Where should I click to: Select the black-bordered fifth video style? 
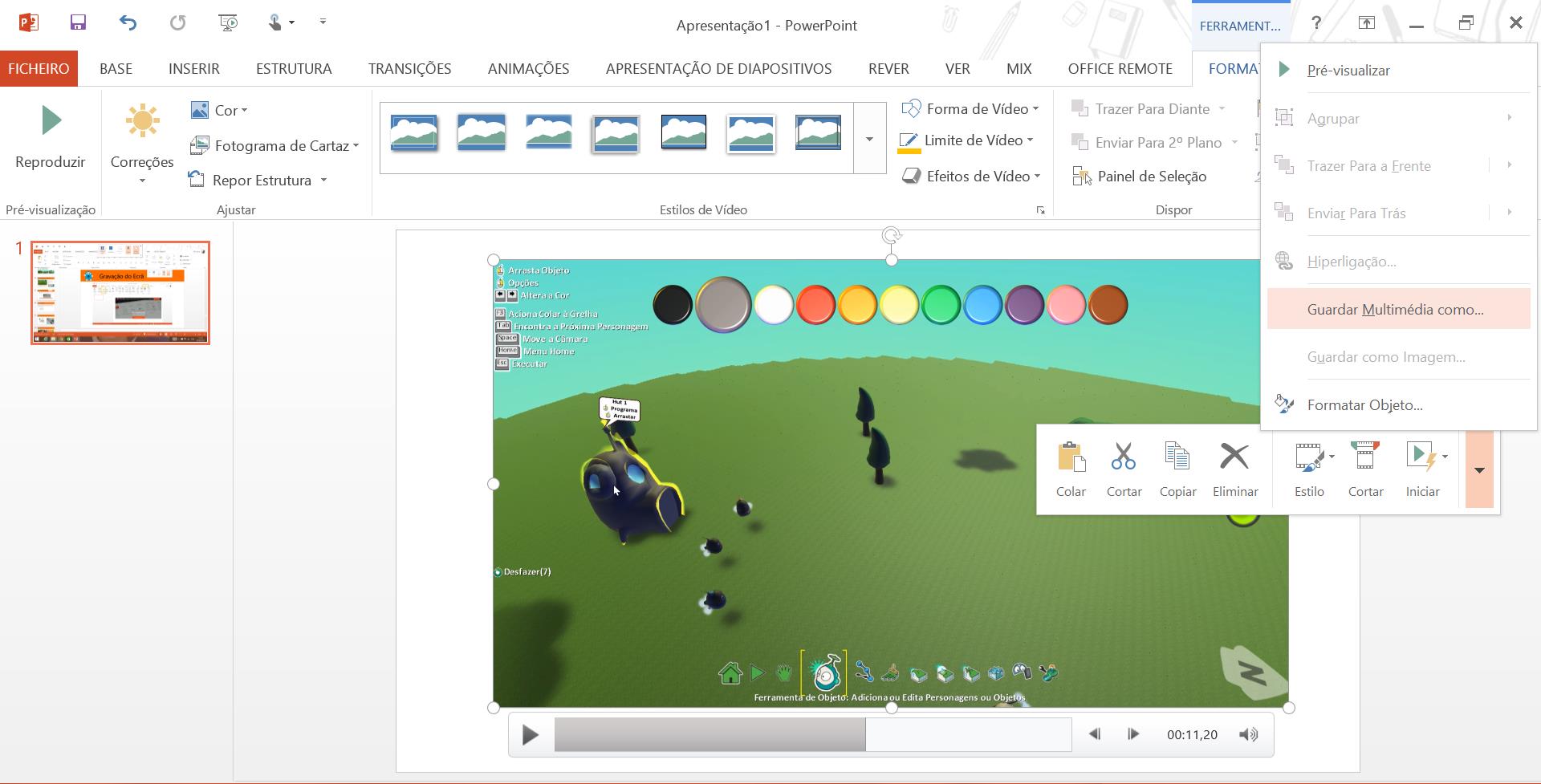(684, 132)
